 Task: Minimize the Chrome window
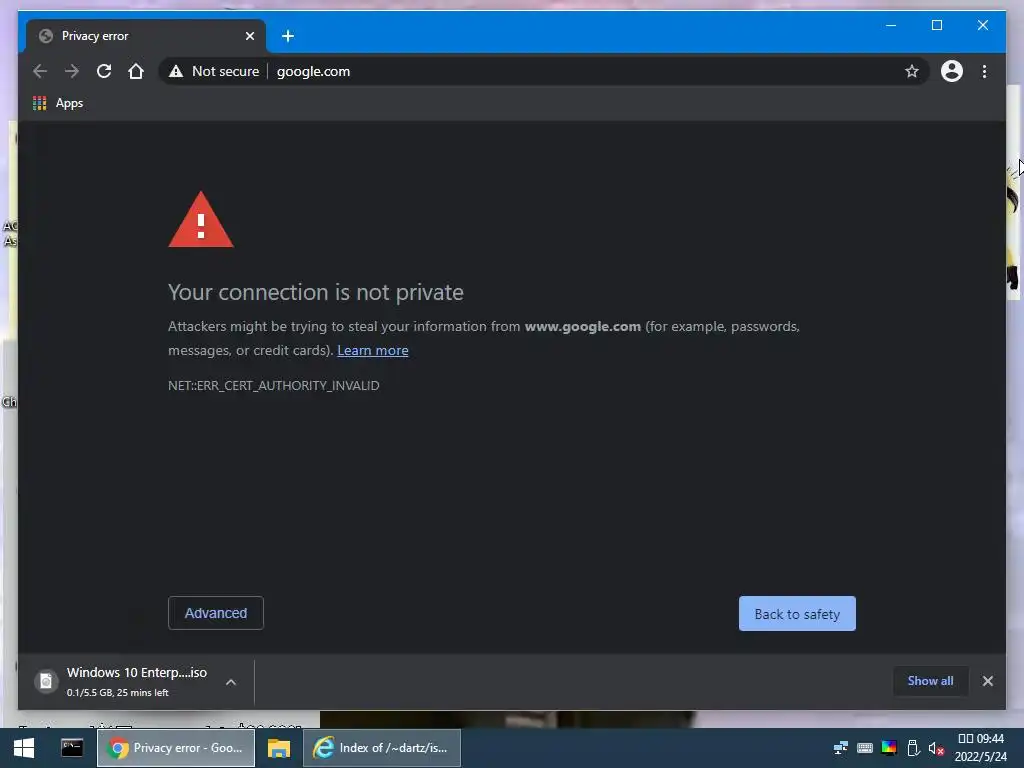[x=891, y=25]
